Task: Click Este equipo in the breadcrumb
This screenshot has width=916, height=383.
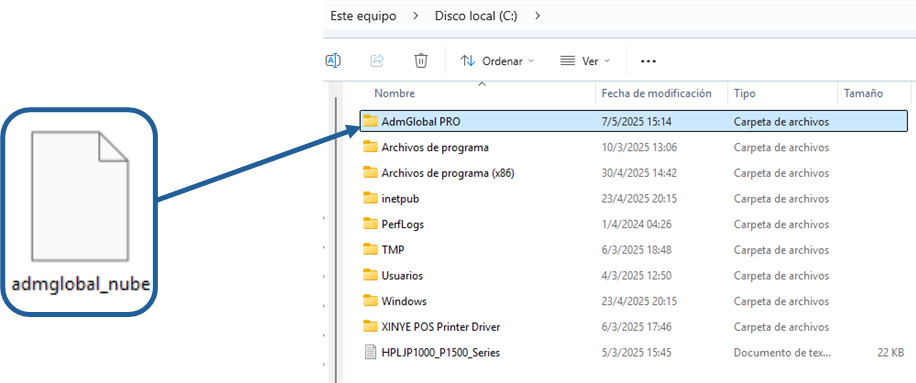Action: coord(363,16)
